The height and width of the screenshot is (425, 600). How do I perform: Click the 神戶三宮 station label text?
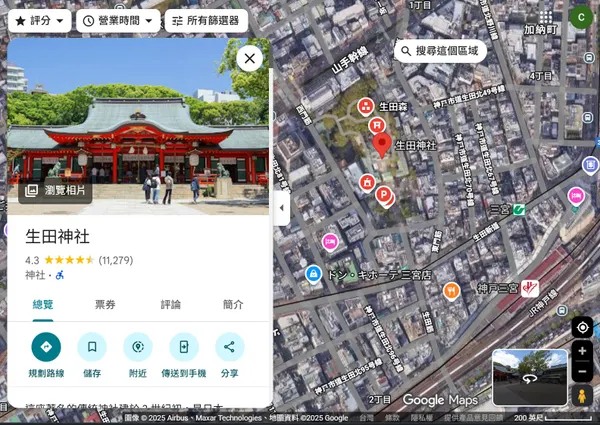tap(497, 288)
